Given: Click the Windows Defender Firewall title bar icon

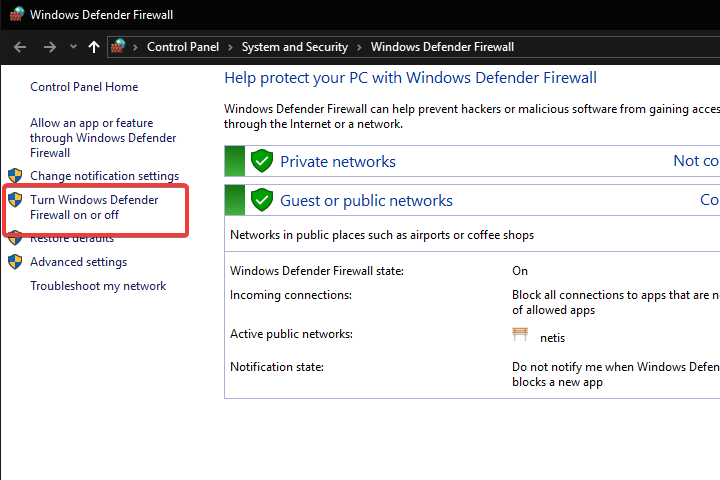Looking at the screenshot, I should click(17, 14).
